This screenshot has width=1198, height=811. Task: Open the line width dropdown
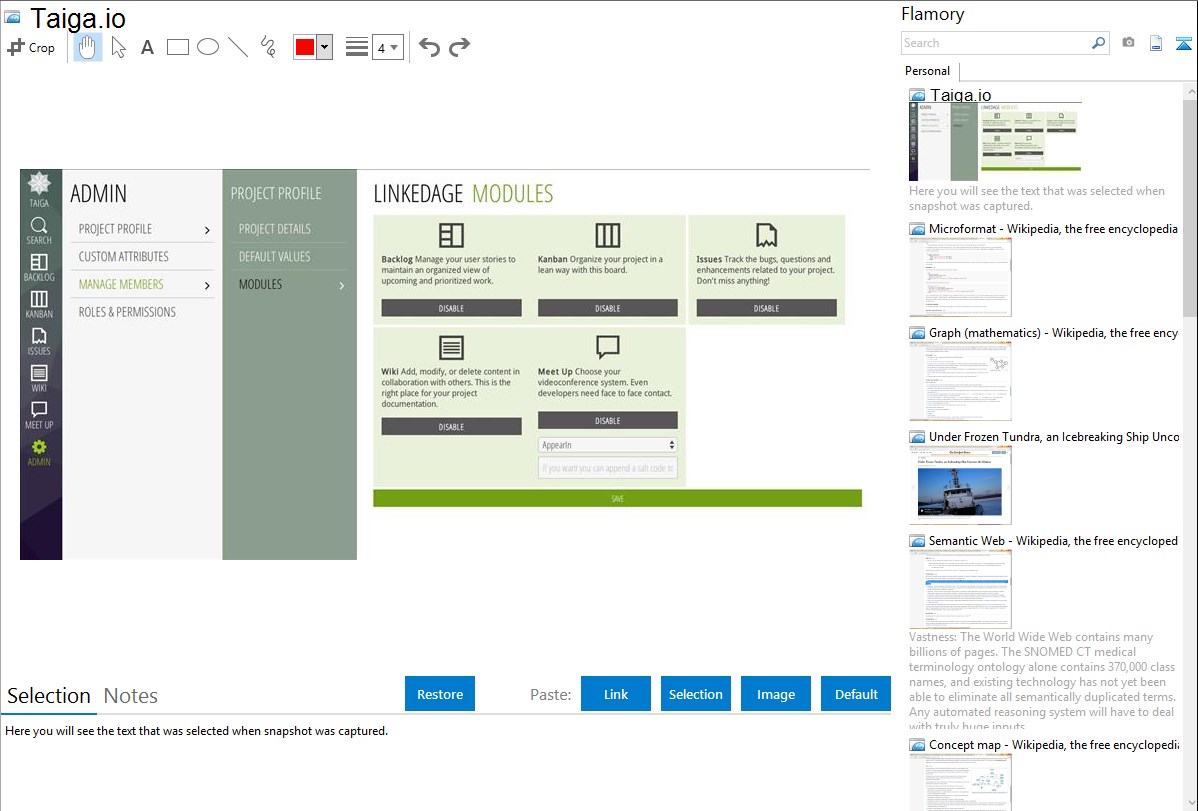pos(387,47)
